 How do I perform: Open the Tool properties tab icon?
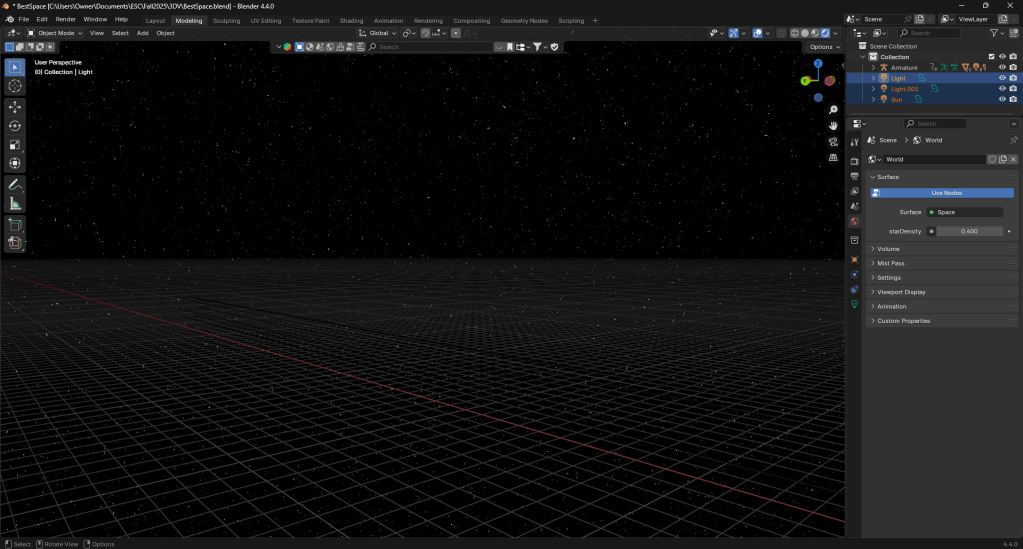point(854,143)
